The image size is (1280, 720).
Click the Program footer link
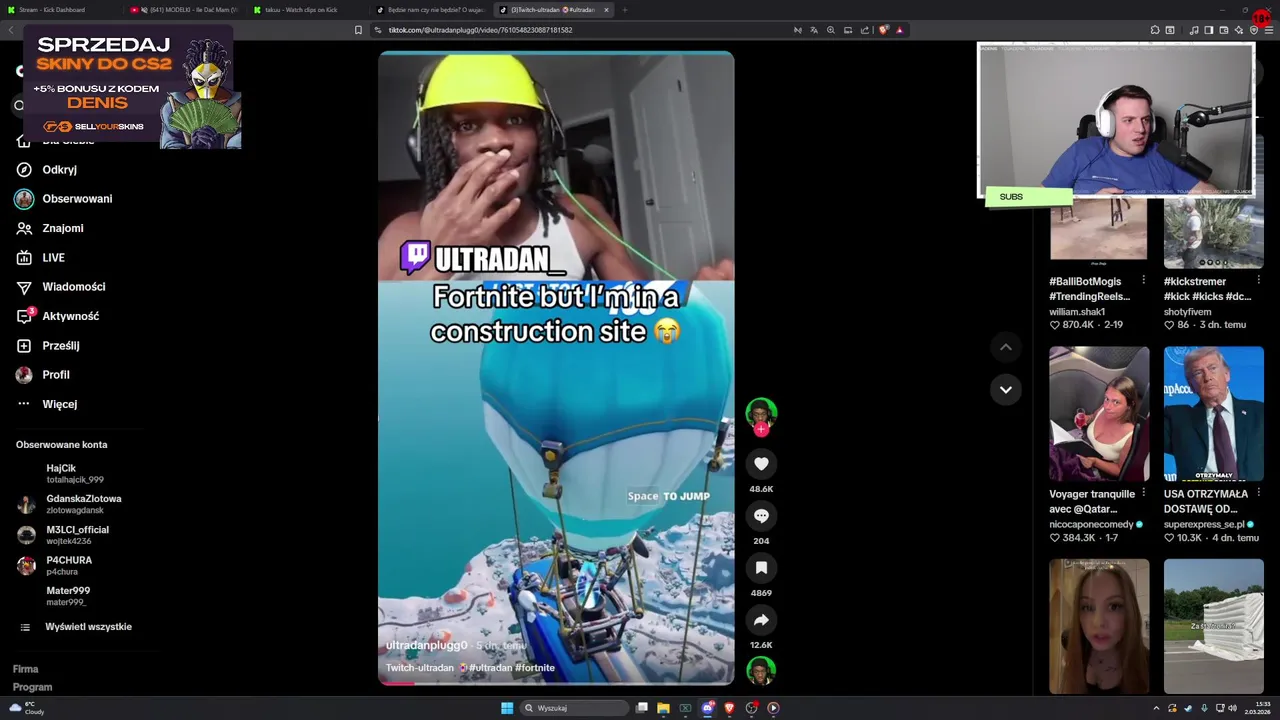pyautogui.click(x=32, y=687)
